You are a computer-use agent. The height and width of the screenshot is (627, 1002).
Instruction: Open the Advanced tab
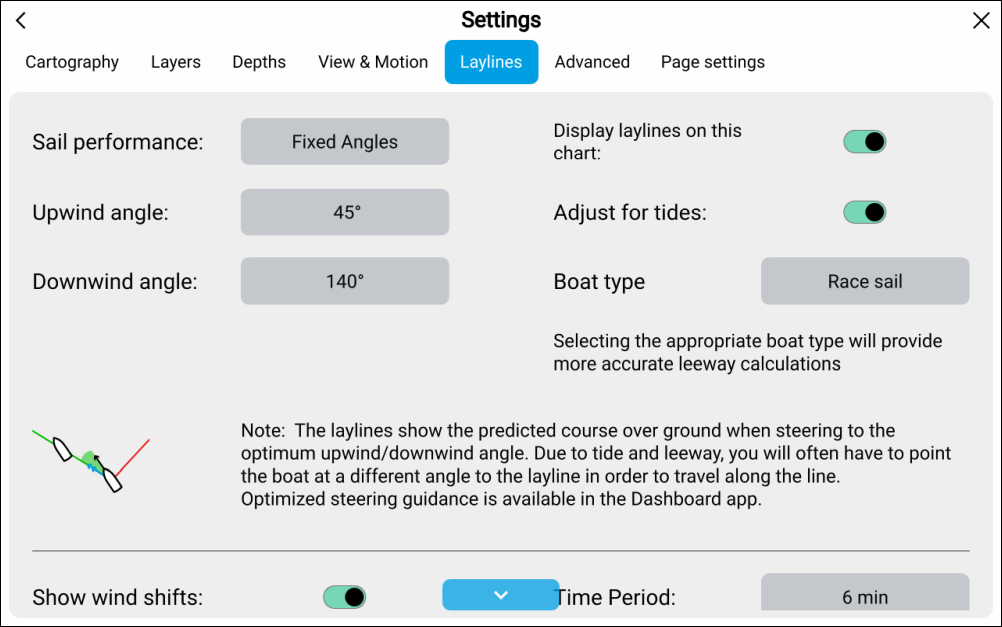tap(592, 62)
